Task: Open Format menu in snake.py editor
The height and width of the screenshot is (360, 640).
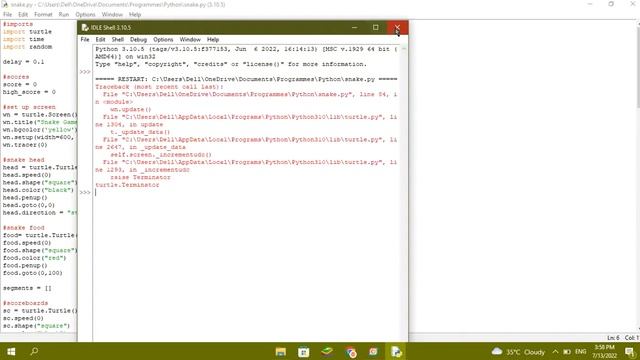Action: (43, 14)
